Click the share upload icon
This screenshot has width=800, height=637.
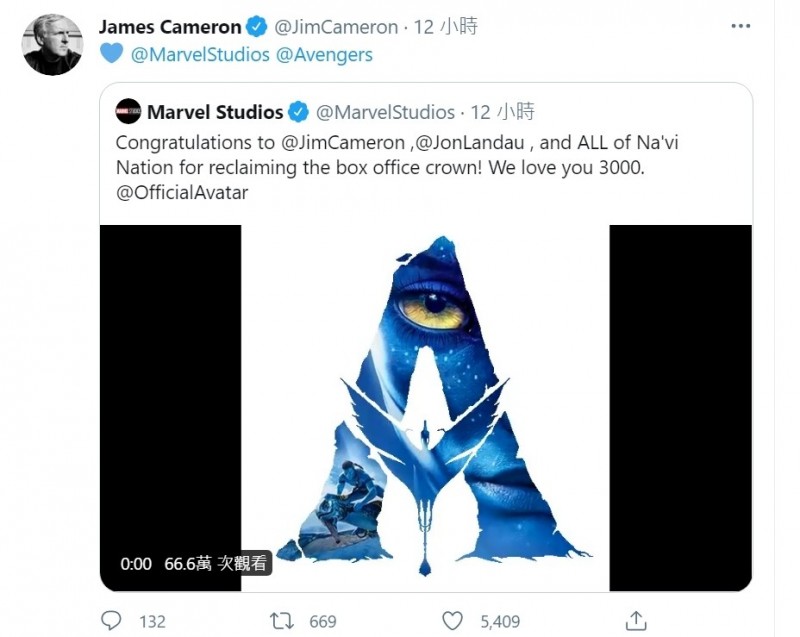tap(635, 621)
